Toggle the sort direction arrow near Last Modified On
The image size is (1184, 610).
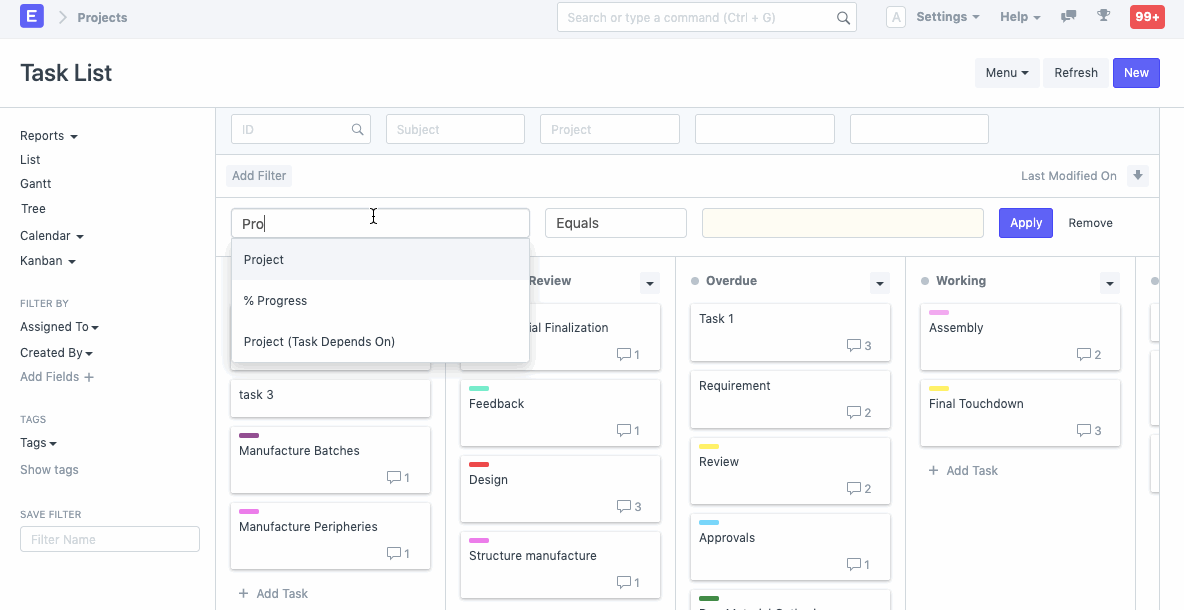pos(1138,175)
